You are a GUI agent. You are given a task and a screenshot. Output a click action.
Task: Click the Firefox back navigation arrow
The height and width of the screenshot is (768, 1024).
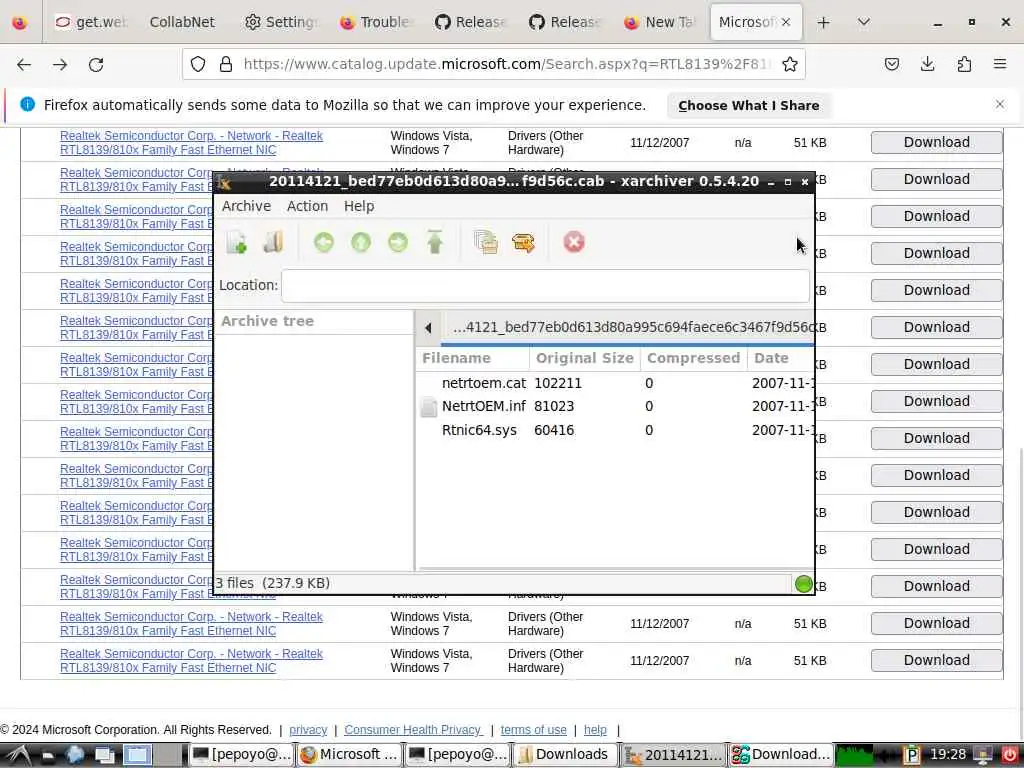[x=24, y=64]
